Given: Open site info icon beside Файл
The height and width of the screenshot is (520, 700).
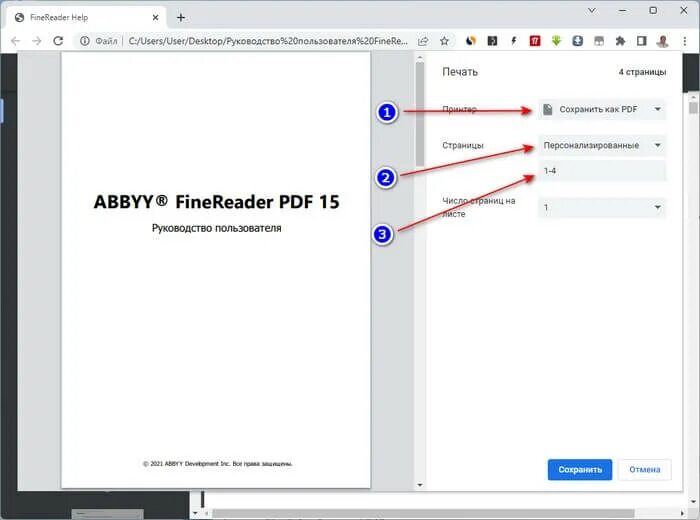Looking at the screenshot, I should pyautogui.click(x=84, y=41).
